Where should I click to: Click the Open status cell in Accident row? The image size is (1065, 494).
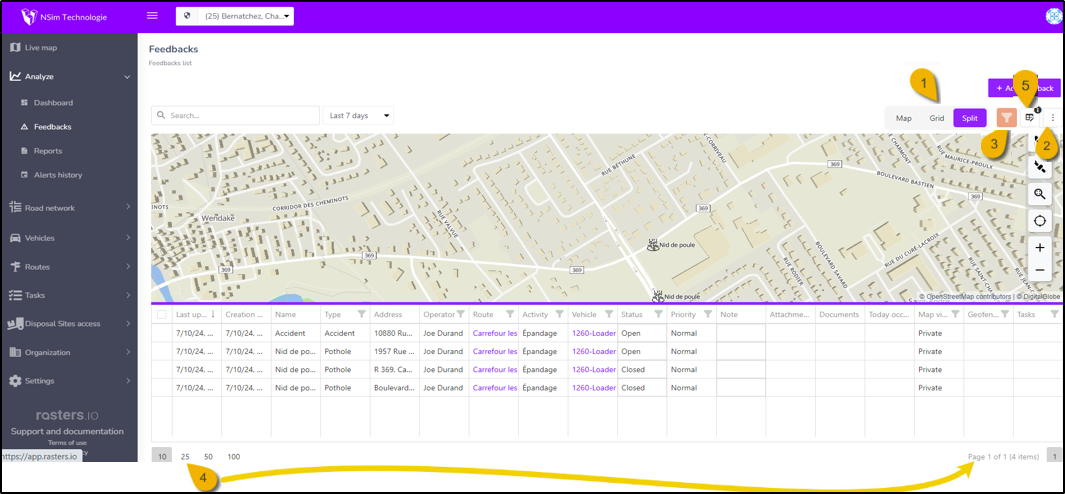click(642, 333)
